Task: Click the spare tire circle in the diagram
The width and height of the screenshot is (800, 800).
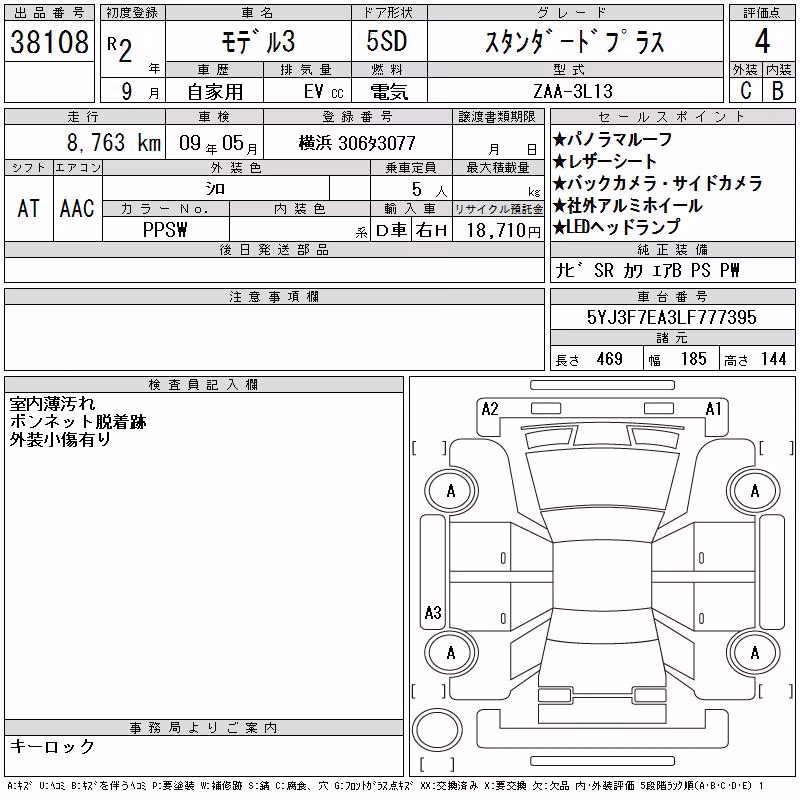Action: point(437,730)
